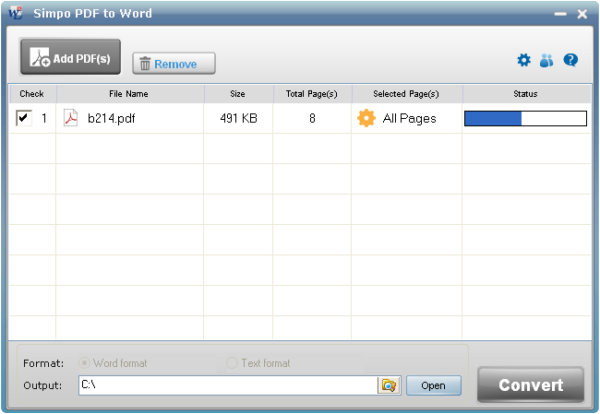This screenshot has width=600, height=414.
Task: Open help via the question mark icon
Action: tap(570, 60)
